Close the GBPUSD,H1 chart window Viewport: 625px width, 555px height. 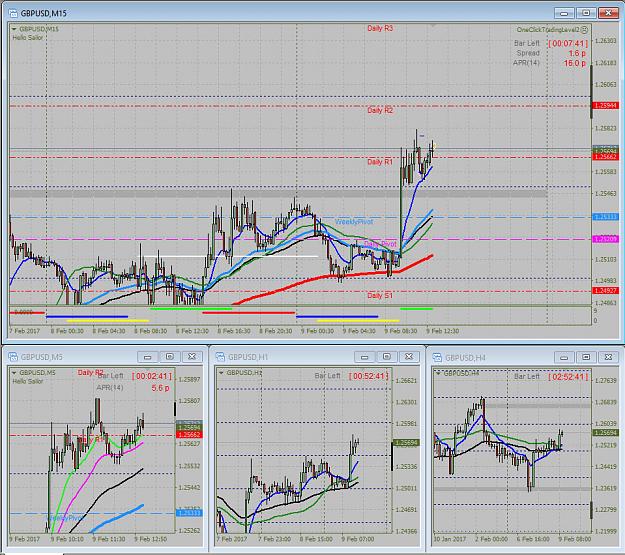[409, 357]
